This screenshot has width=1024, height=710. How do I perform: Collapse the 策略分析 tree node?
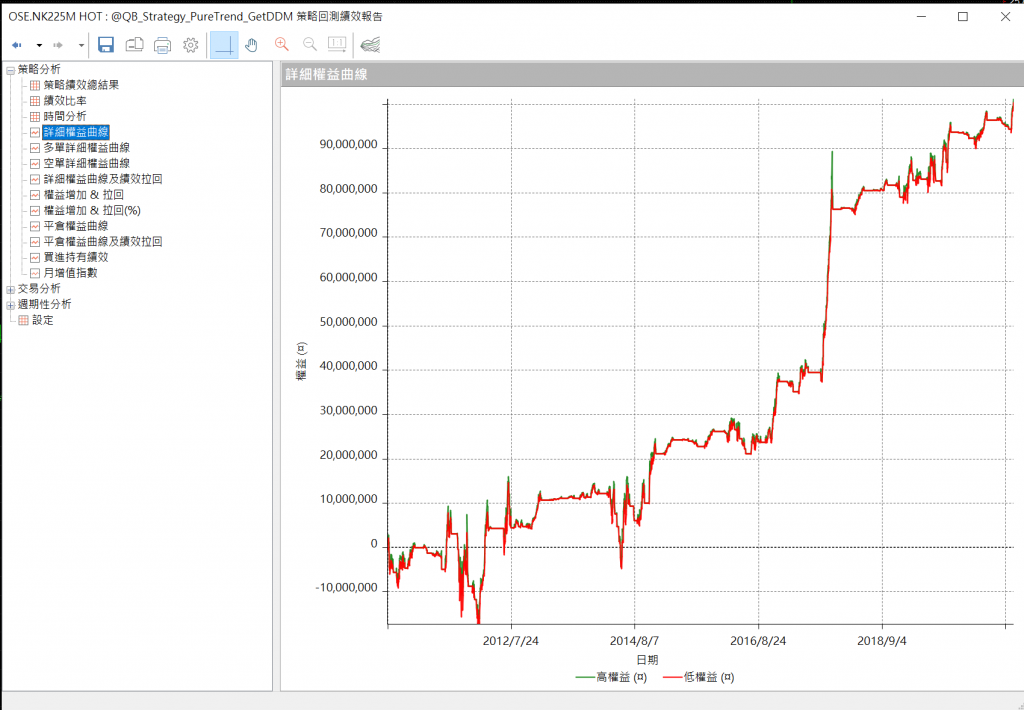click(10, 70)
